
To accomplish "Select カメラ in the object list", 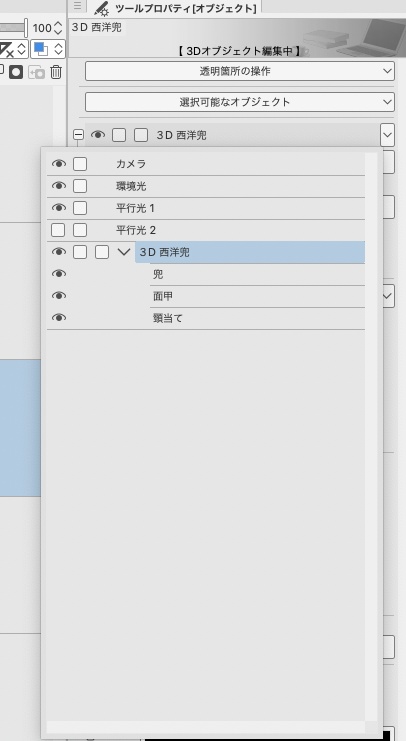I will [131, 164].
